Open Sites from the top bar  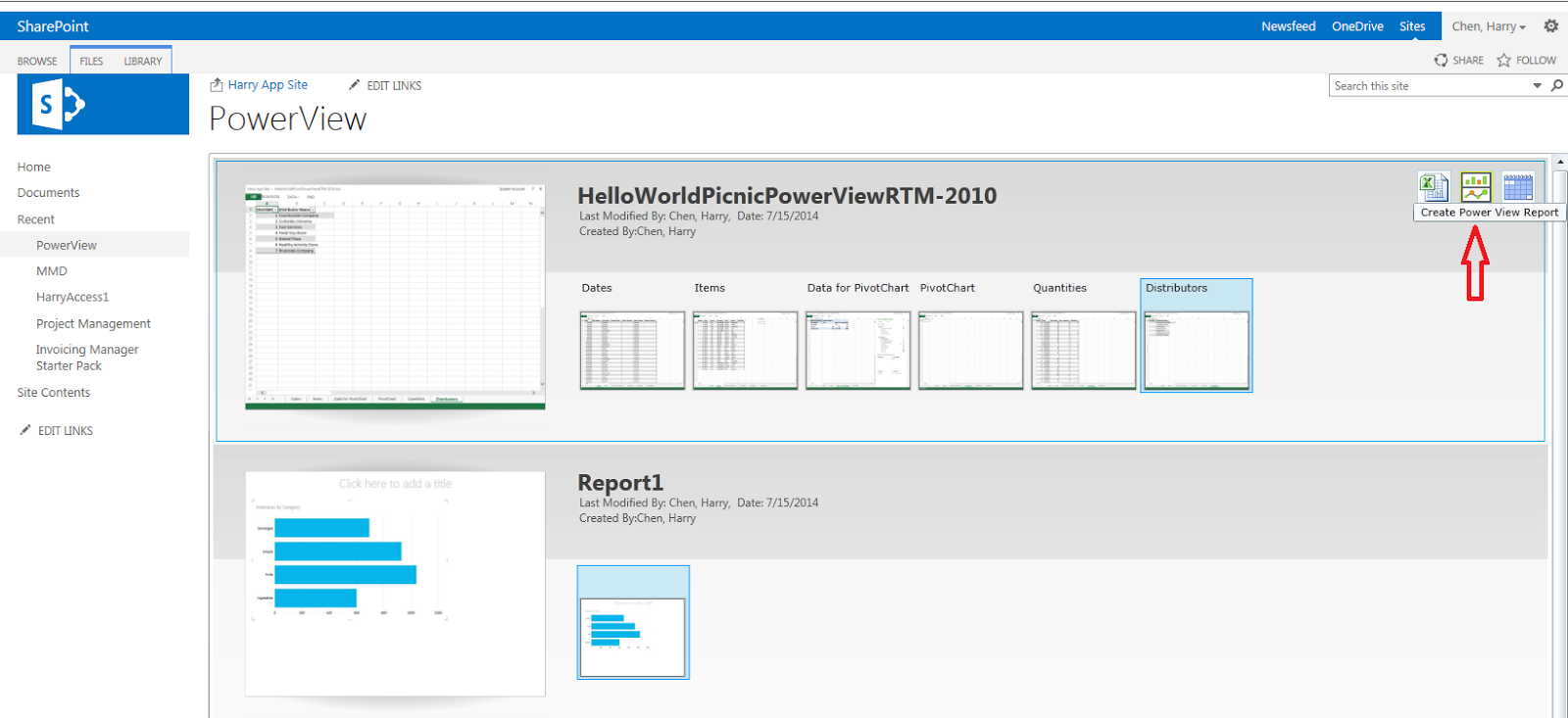pos(1412,26)
